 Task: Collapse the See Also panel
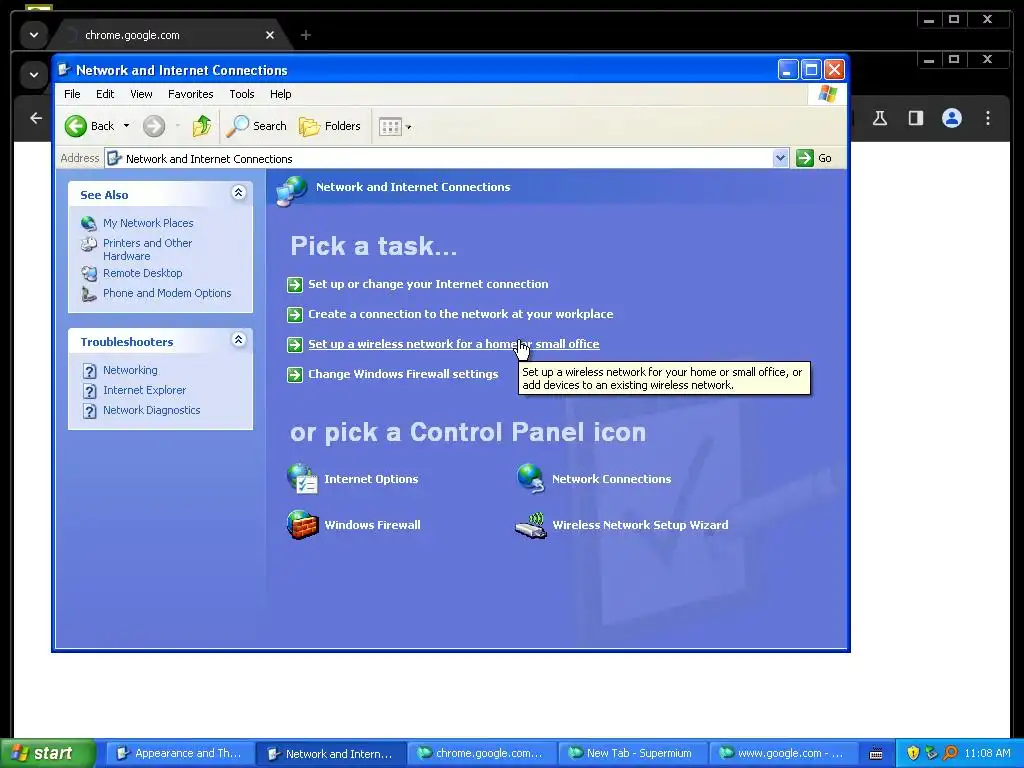coord(238,193)
